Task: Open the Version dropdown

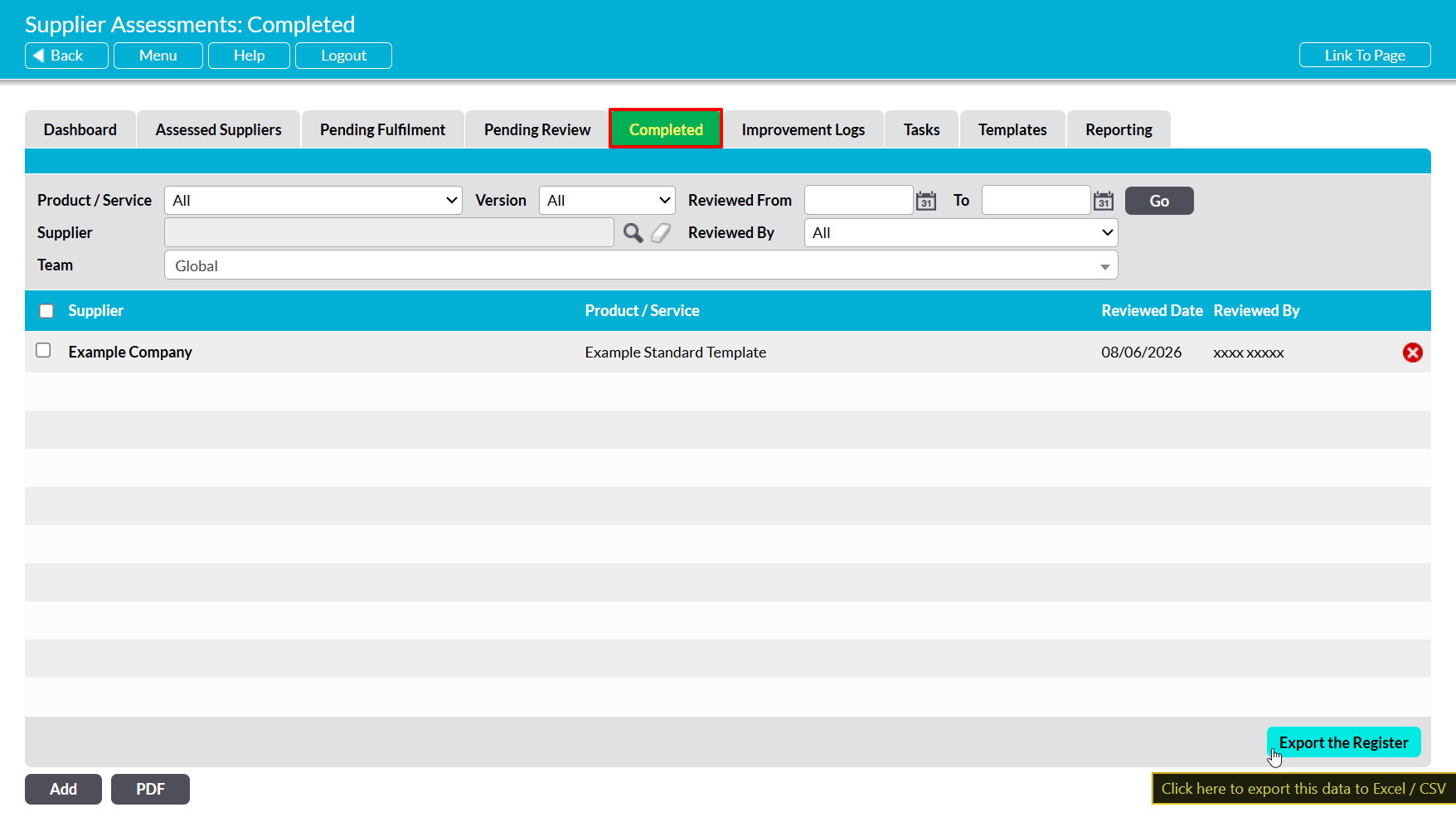Action: tap(607, 201)
